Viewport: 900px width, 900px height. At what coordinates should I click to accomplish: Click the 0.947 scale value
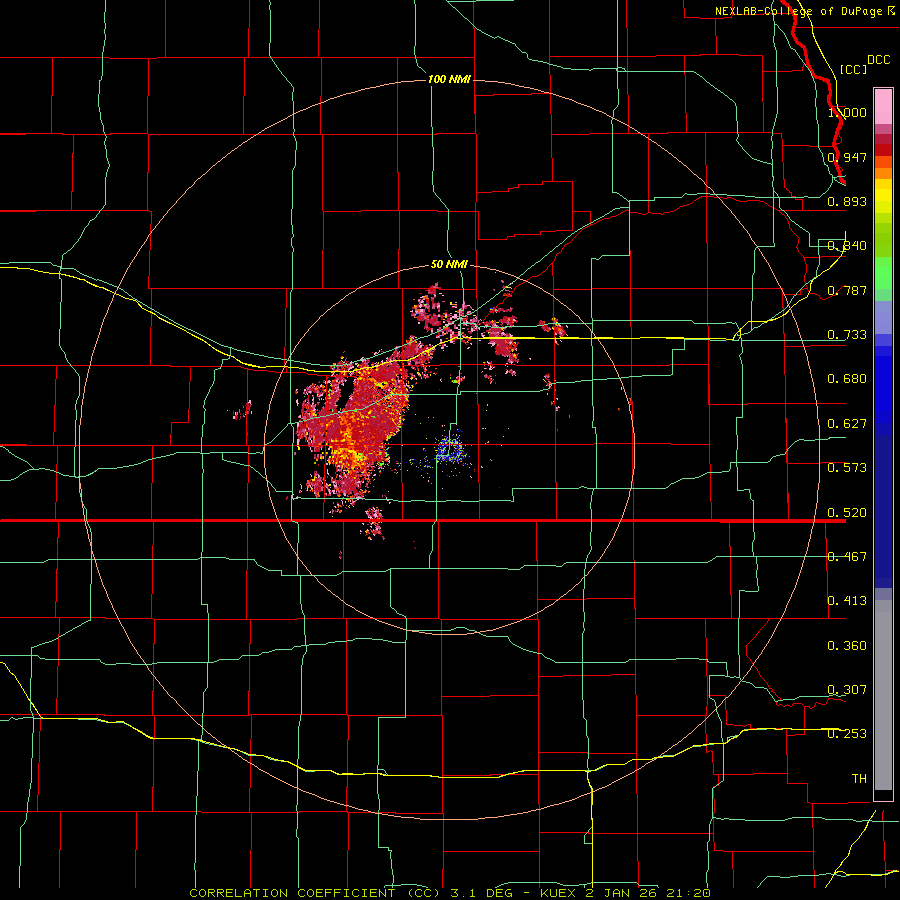(847, 157)
